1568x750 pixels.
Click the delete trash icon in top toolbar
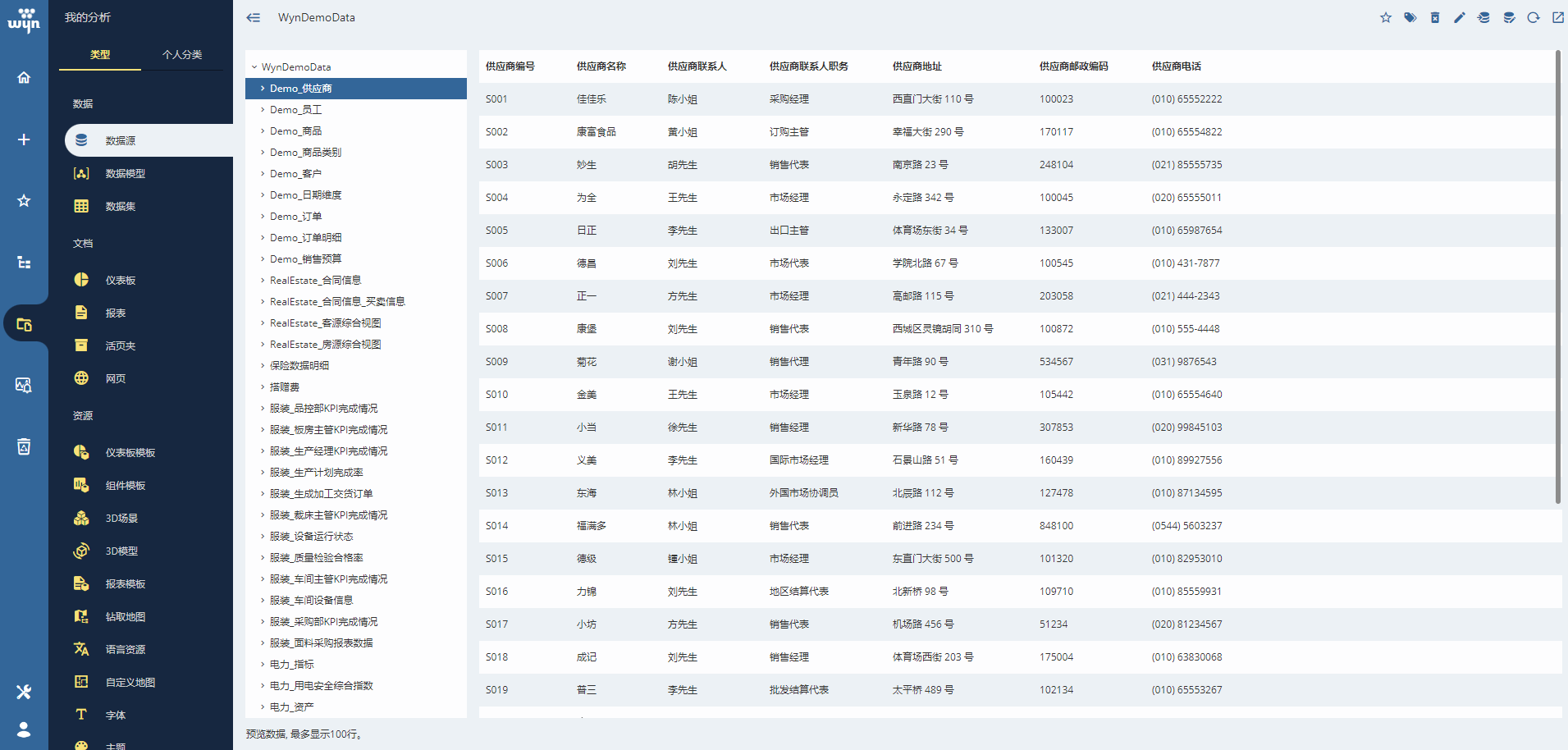(1435, 18)
